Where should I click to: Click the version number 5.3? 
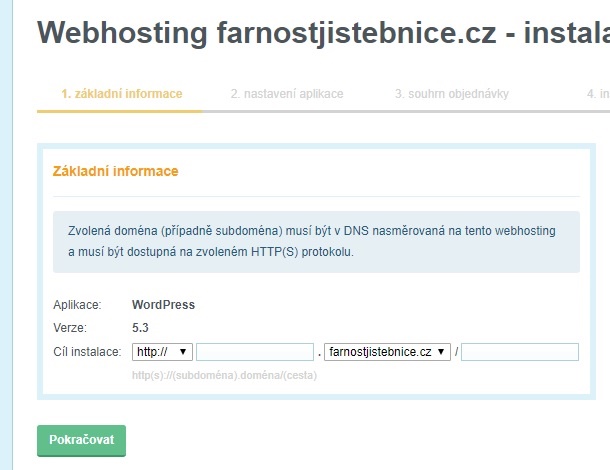141,327
